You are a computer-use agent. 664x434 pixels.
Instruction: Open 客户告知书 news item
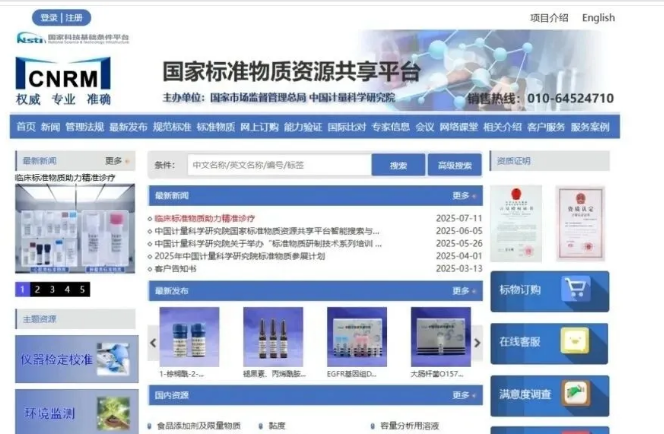point(175,268)
